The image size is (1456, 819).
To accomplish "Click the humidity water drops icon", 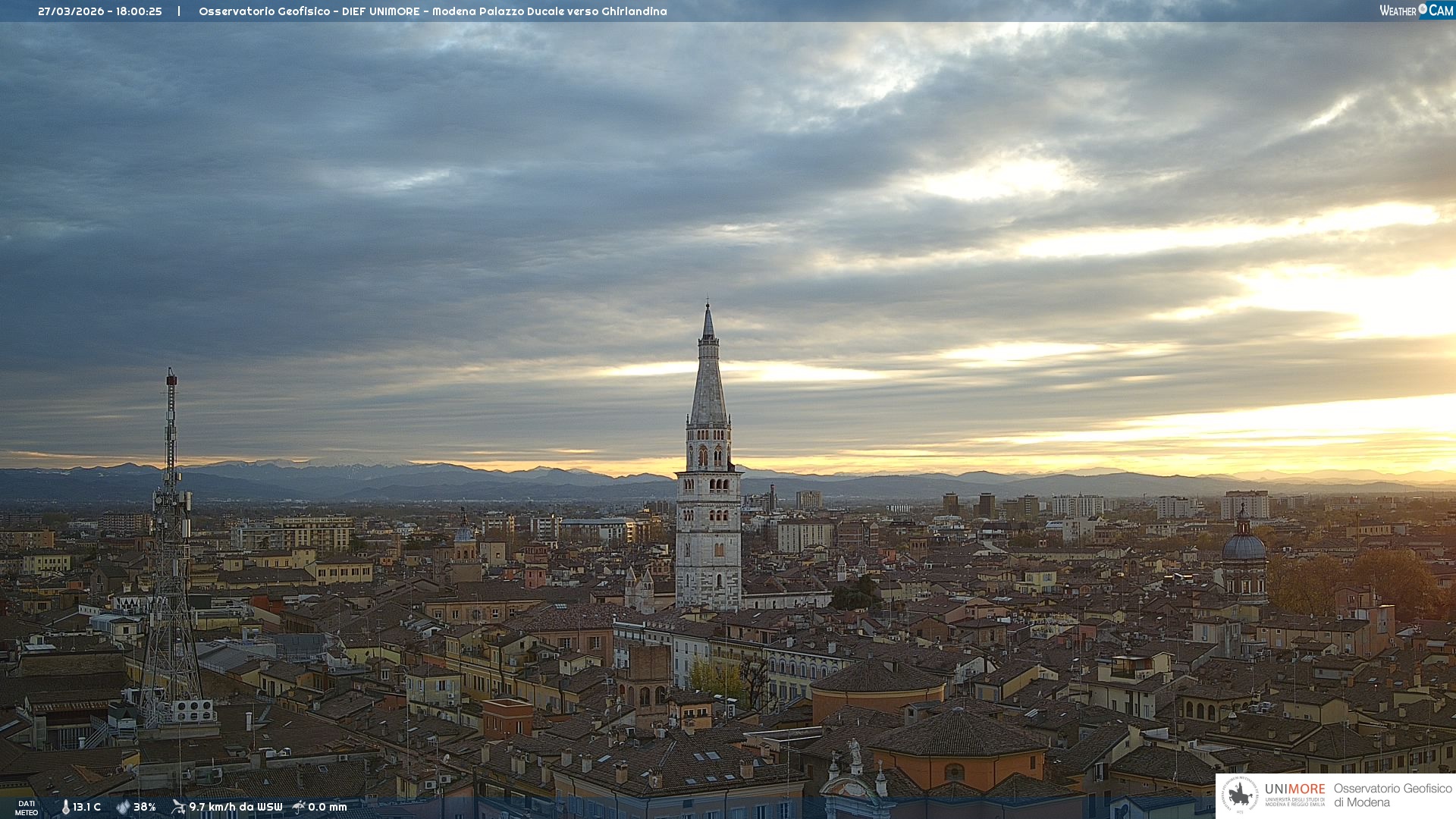I will tap(123, 807).
